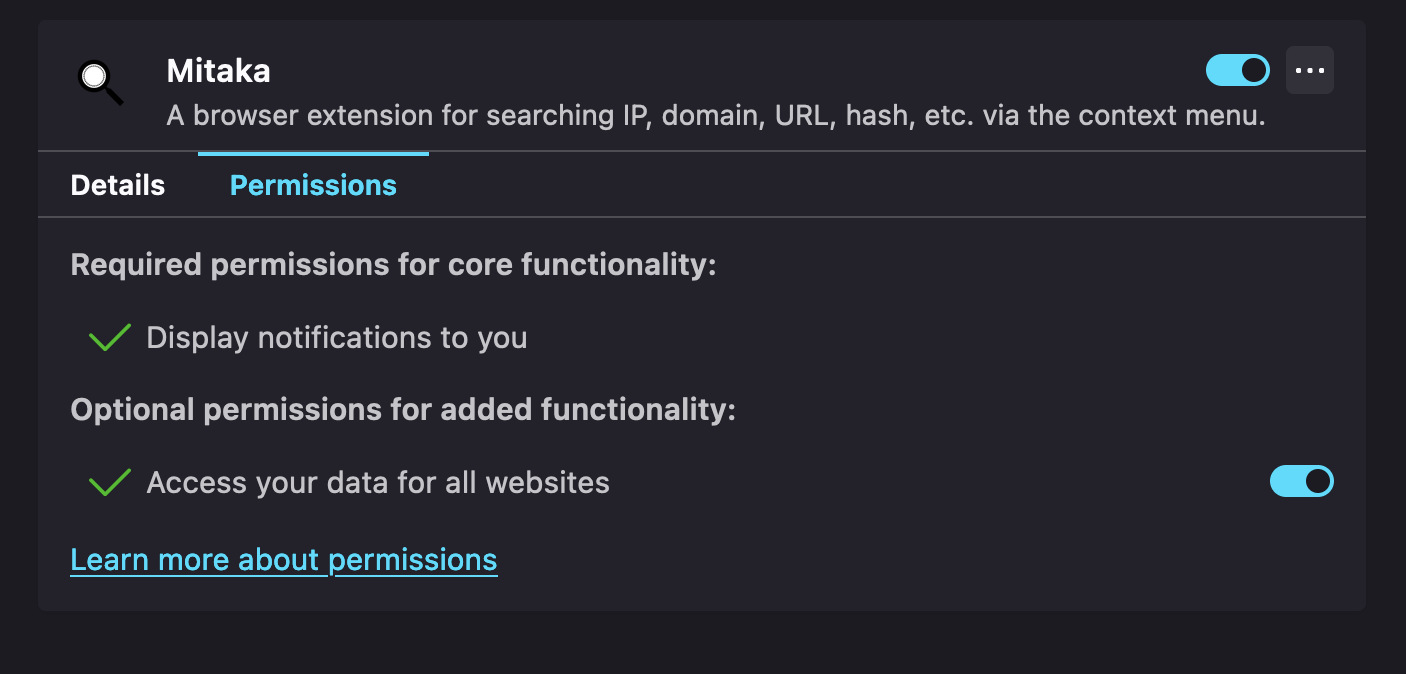Click the Required permissions heading

(392, 264)
